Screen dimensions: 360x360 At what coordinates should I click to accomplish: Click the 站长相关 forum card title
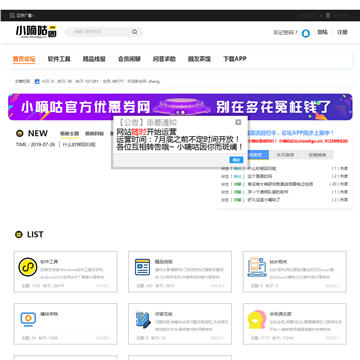pos(278,262)
